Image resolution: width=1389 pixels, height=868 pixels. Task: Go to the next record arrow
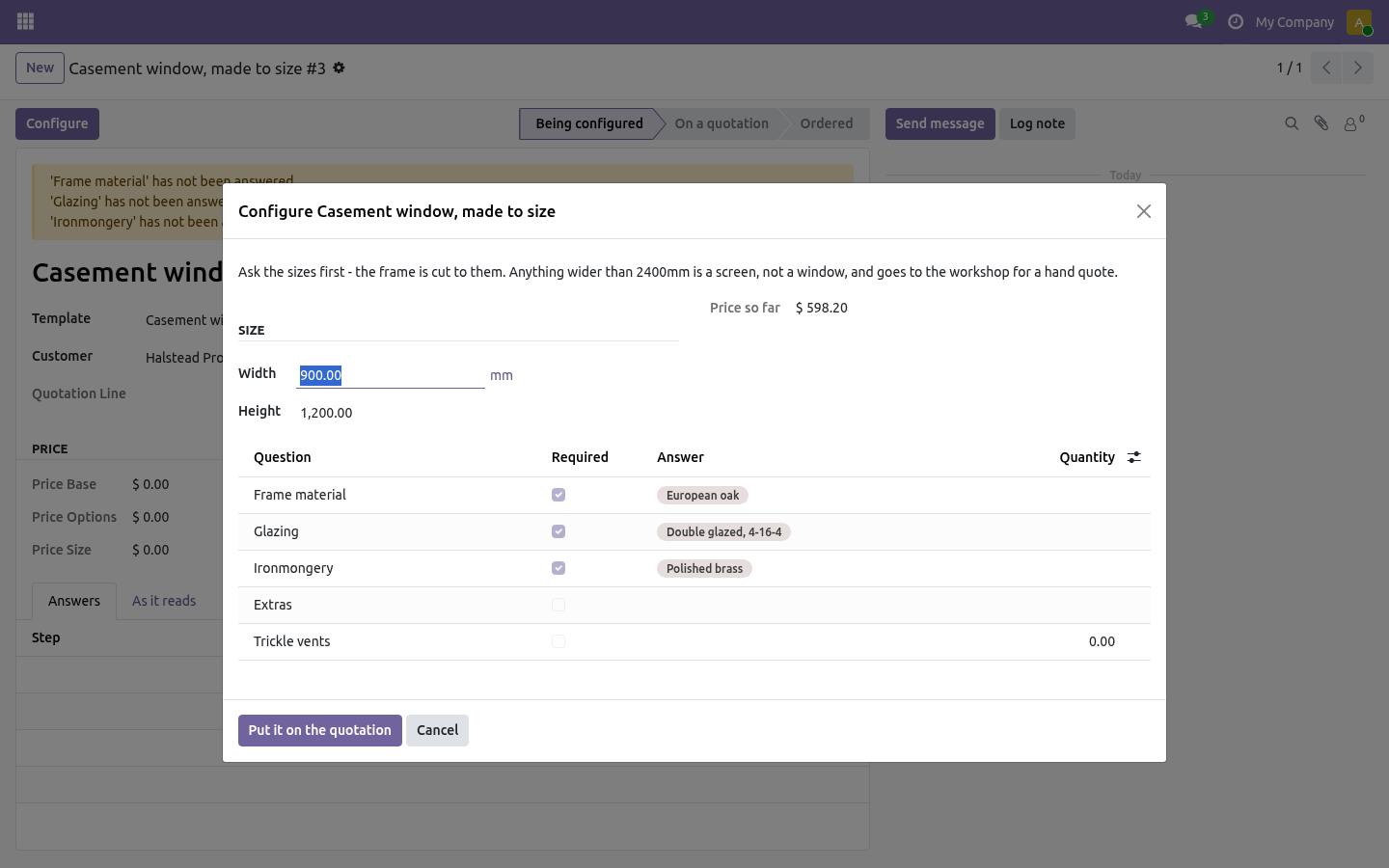click(1357, 68)
